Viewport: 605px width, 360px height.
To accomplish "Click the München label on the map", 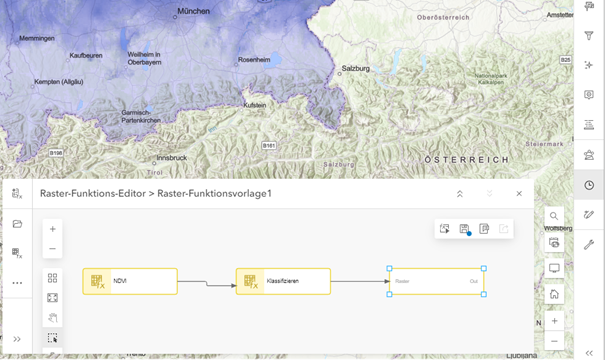I will click(194, 11).
